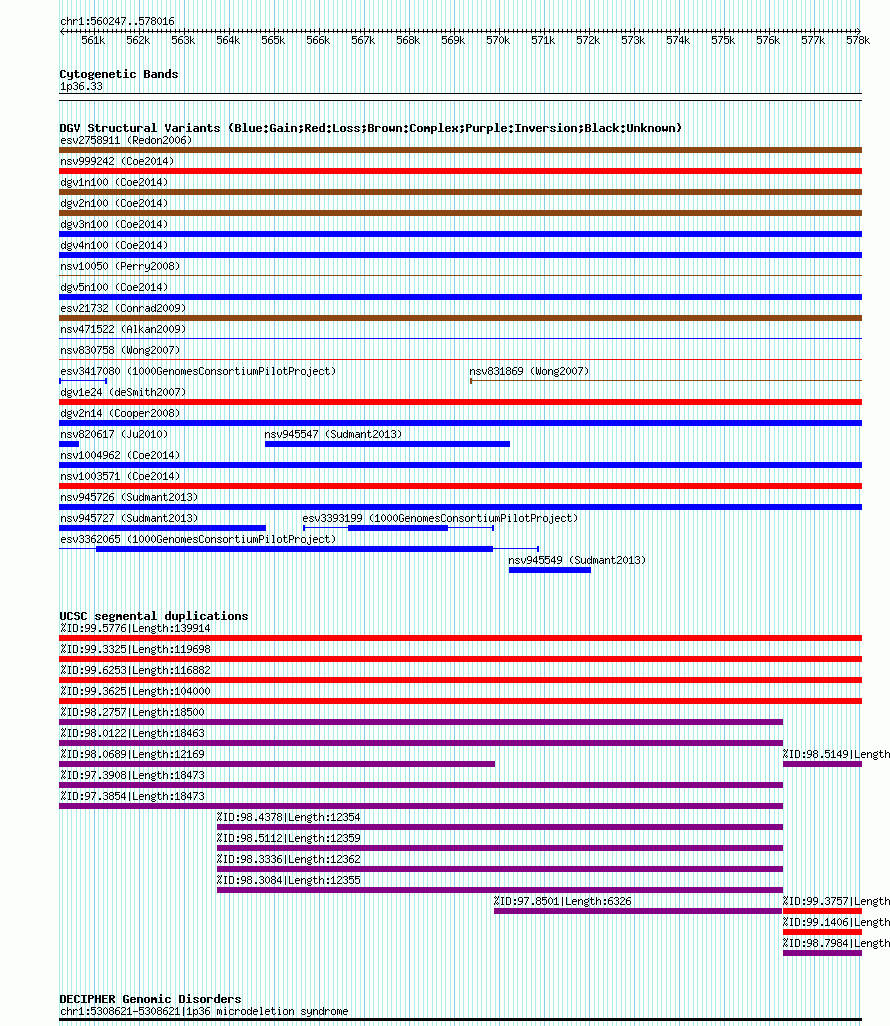This screenshot has width=890, height=1026.
Task: Select the nsv945549 blue feature bar
Action: (550, 570)
